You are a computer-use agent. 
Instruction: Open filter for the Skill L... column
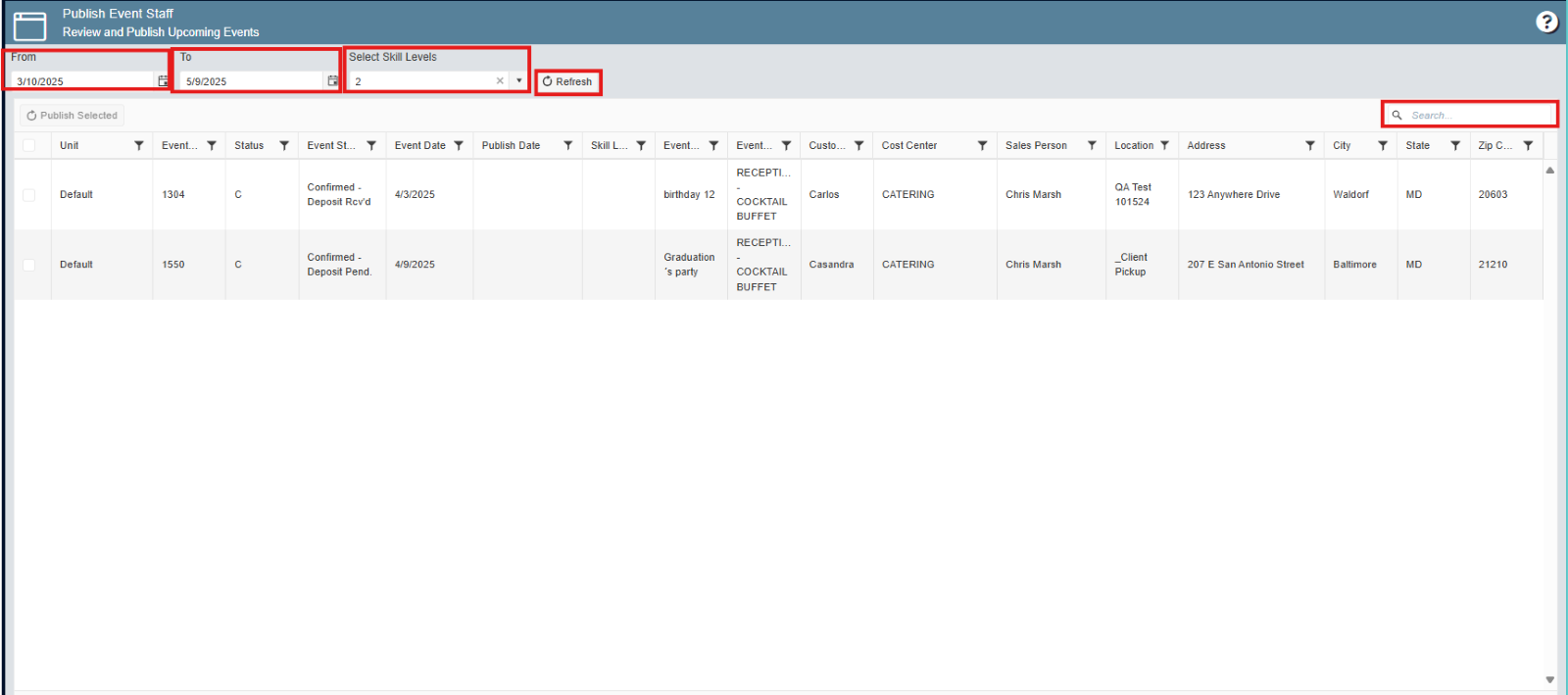tap(641, 145)
